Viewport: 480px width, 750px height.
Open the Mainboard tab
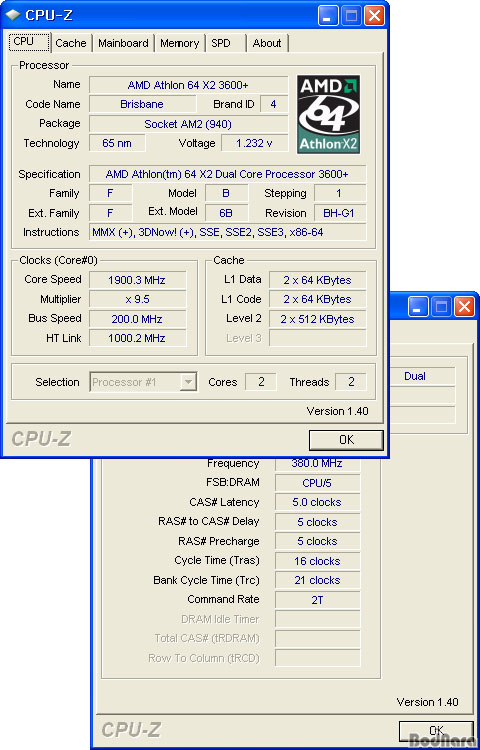[x=123, y=43]
